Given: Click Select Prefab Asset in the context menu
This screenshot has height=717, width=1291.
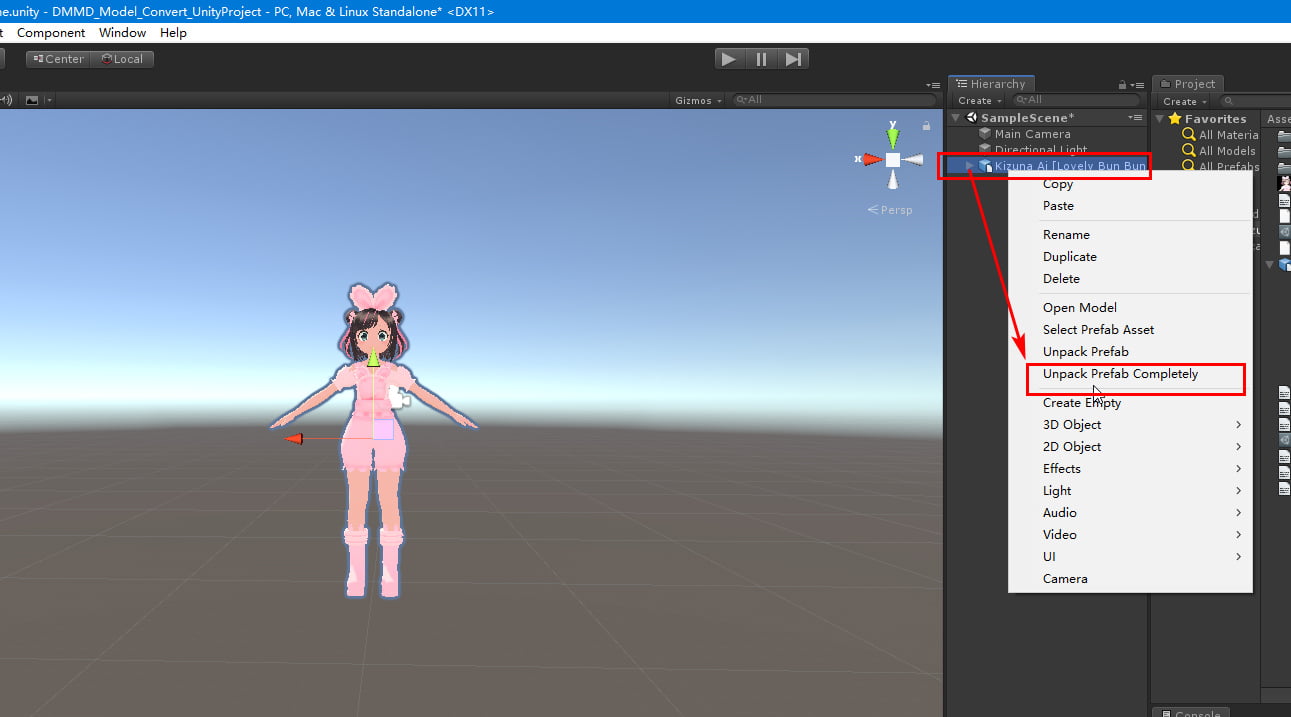Looking at the screenshot, I should [x=1098, y=329].
